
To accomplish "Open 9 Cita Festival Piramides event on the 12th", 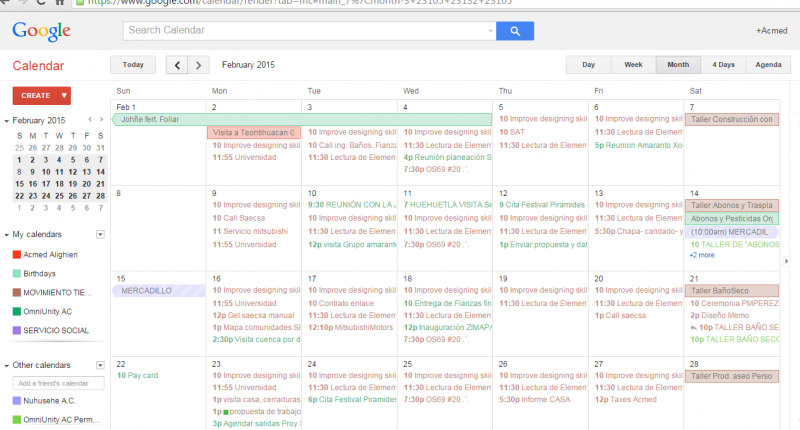I will click(x=542, y=205).
